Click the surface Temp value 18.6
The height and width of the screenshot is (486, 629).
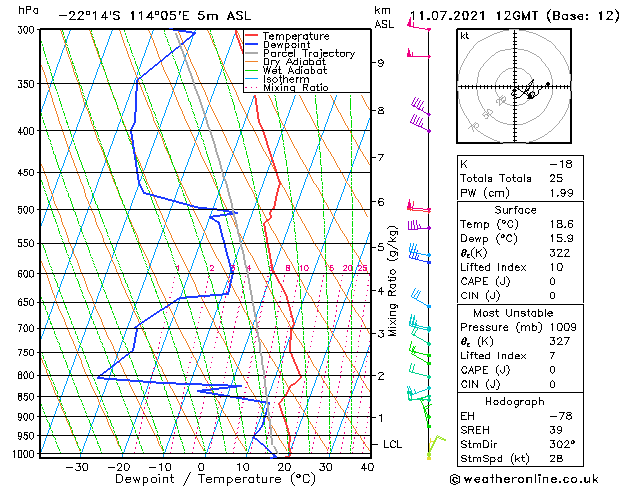562,224
